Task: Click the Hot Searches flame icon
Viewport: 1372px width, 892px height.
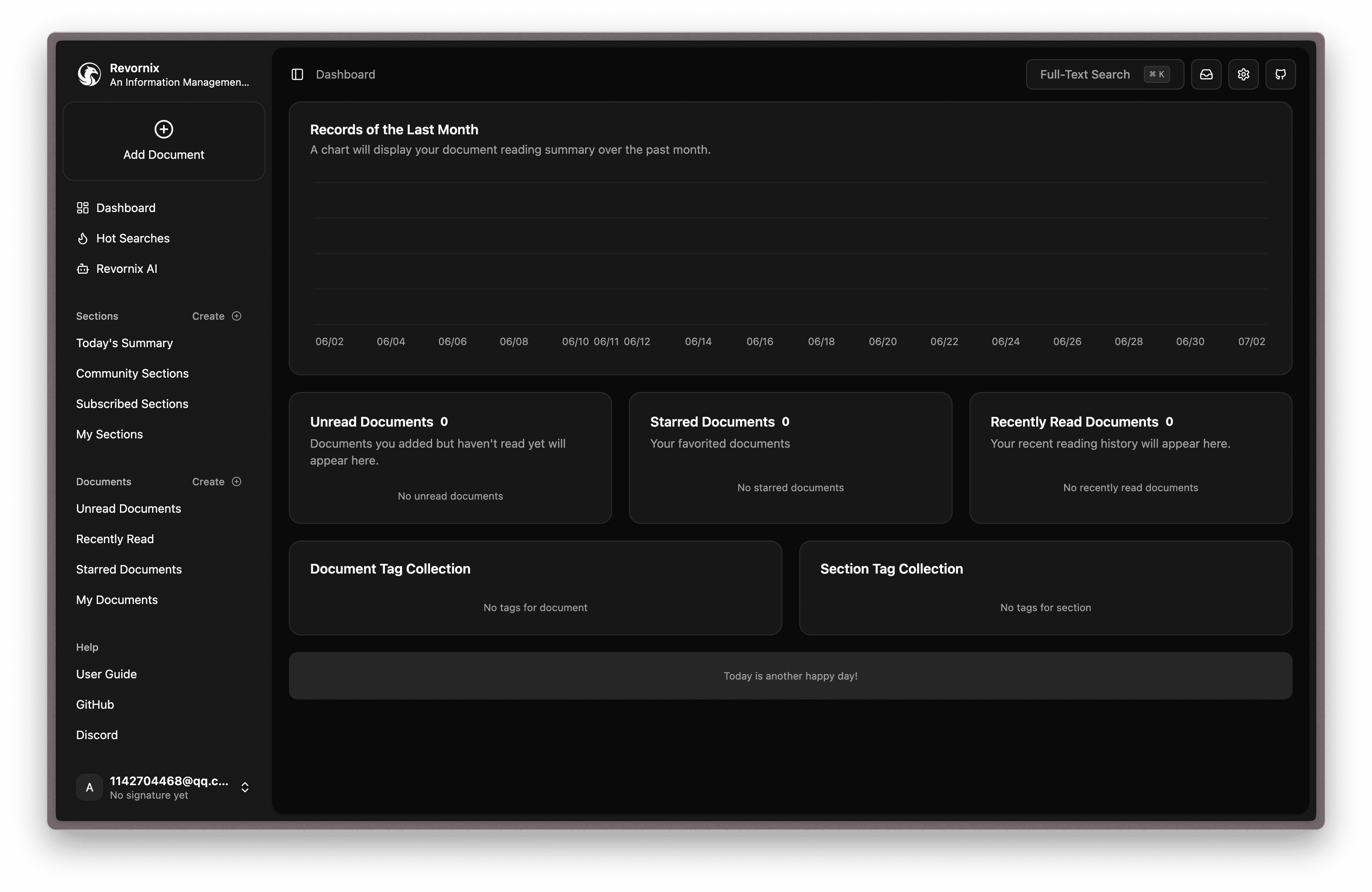Action: coord(83,239)
